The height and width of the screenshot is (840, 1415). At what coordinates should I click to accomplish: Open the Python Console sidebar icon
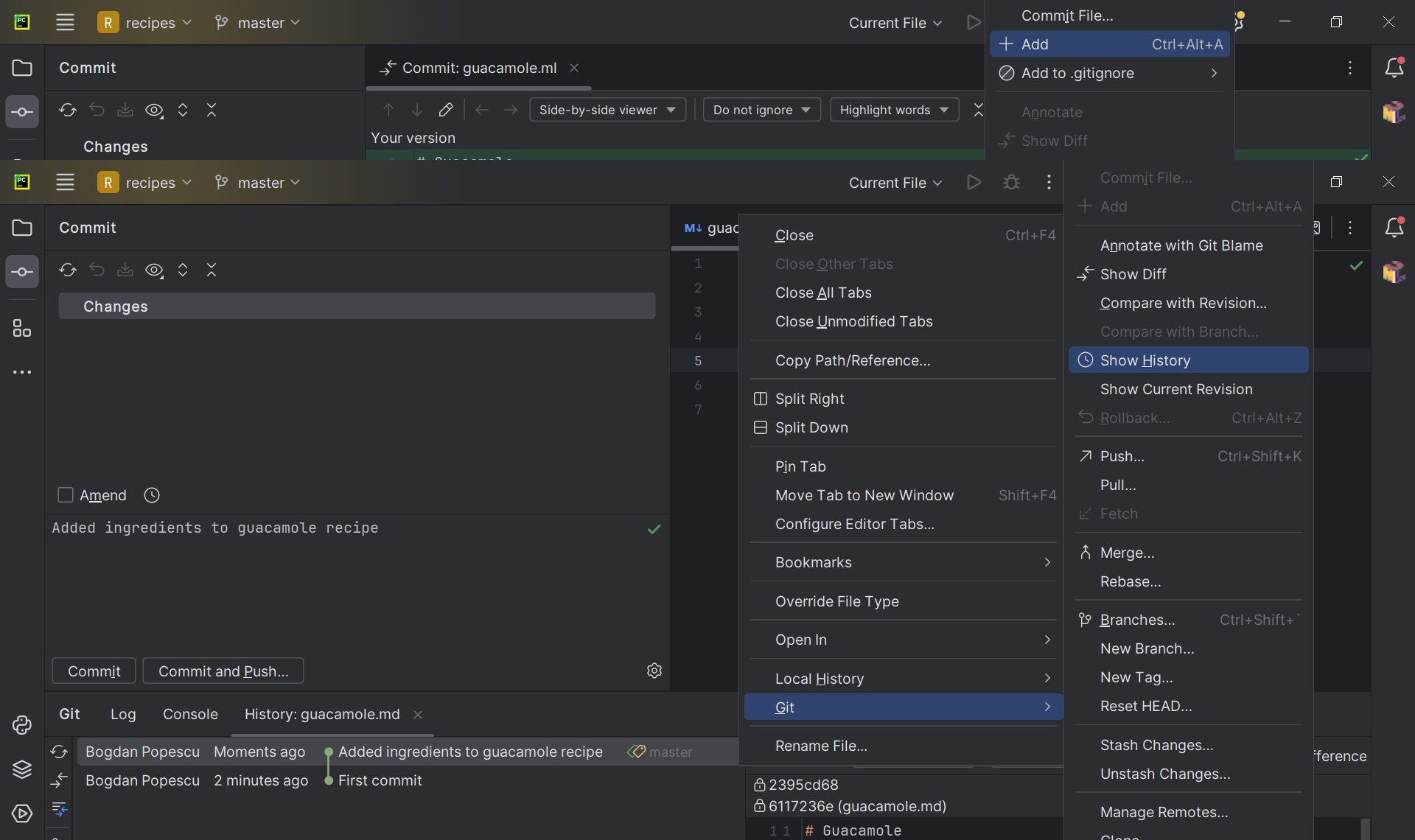click(x=22, y=725)
